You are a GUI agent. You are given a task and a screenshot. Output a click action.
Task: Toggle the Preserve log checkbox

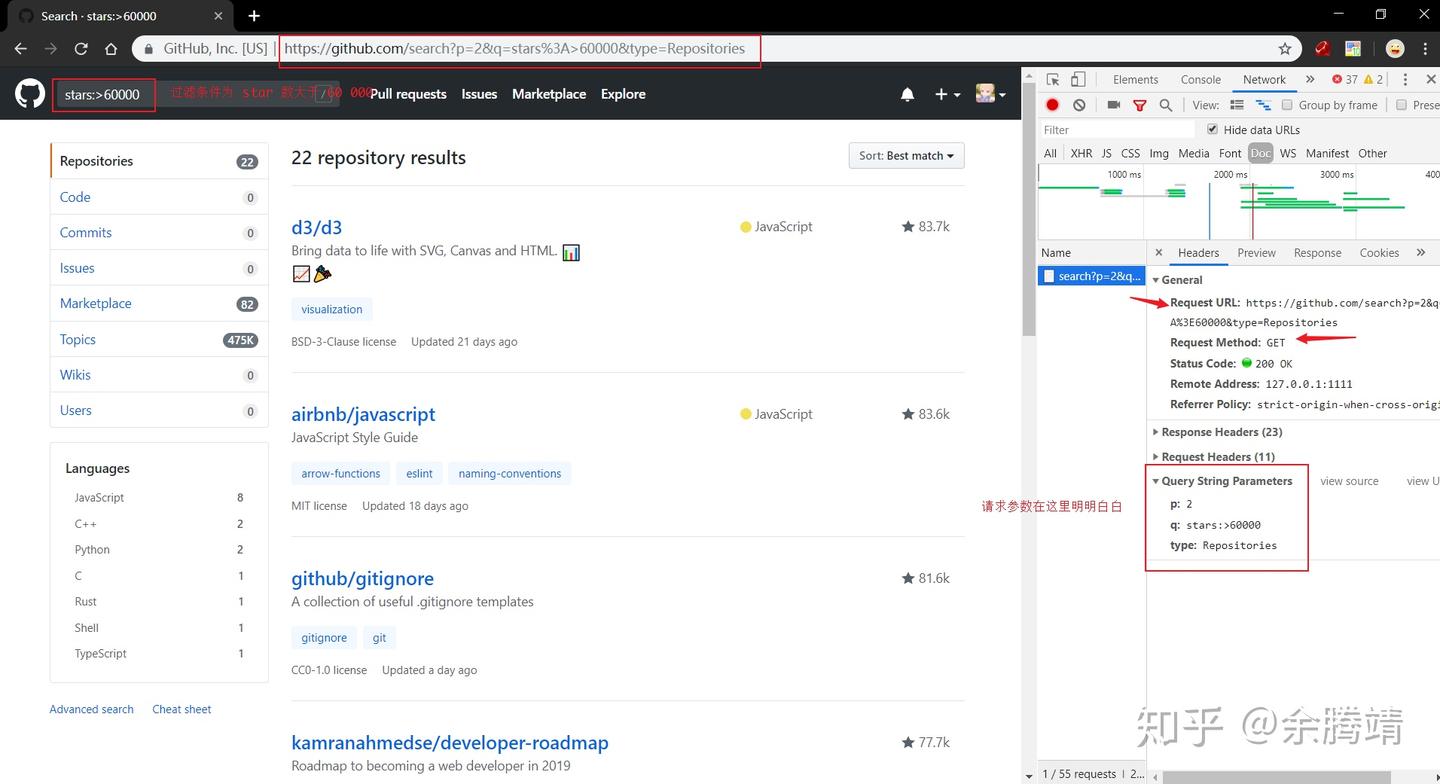tap(1401, 105)
